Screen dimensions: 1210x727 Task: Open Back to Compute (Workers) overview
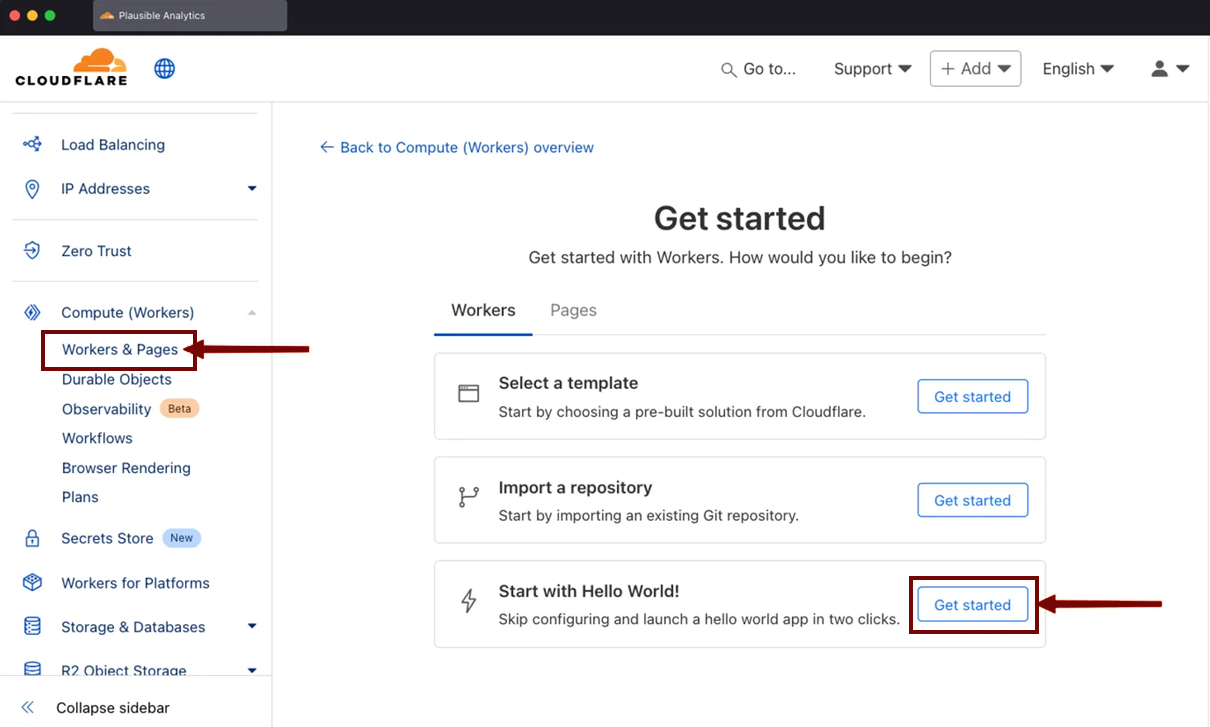click(456, 147)
